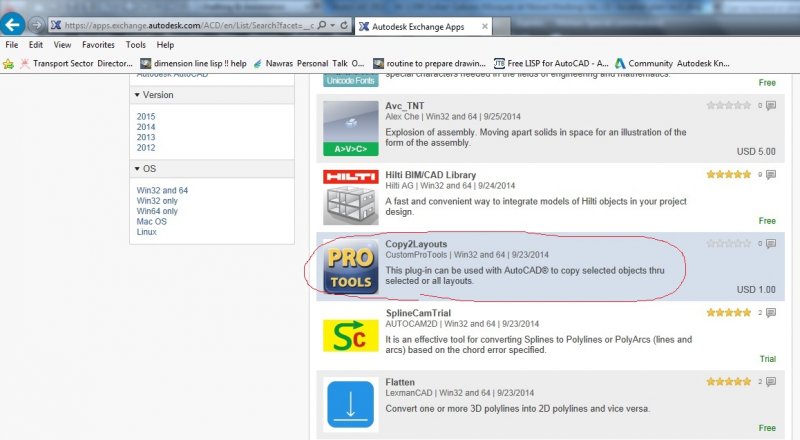This screenshot has width=800, height=440.
Task: Click Hilti BIM/CAD Library star rating
Action: click(729, 174)
